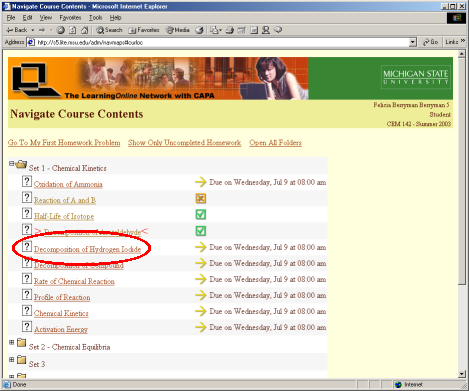Open the Activation Energy problem
This screenshot has width=469, height=391.
pos(61,329)
